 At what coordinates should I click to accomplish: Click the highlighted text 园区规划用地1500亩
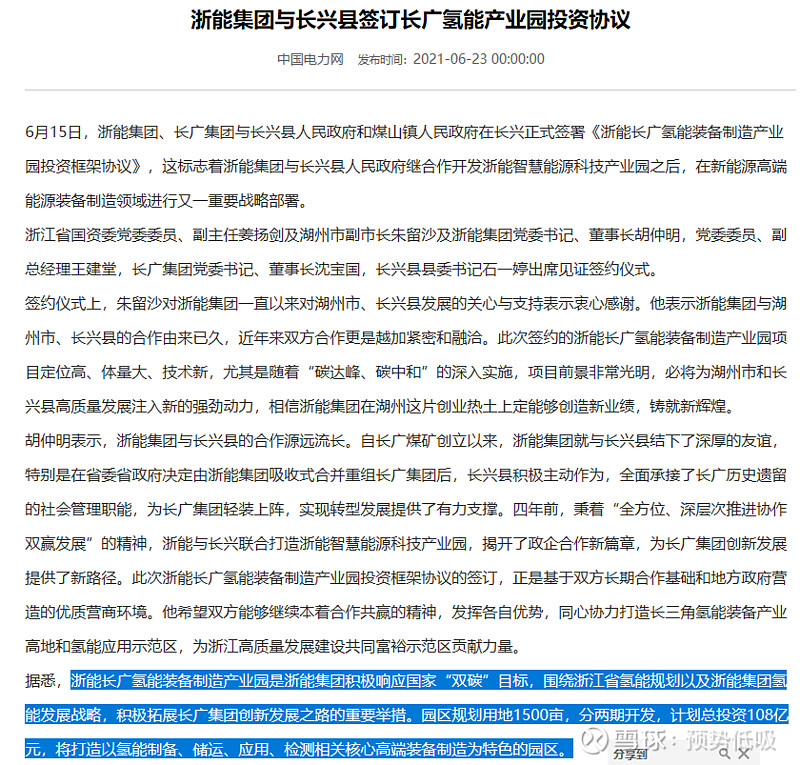(492, 715)
